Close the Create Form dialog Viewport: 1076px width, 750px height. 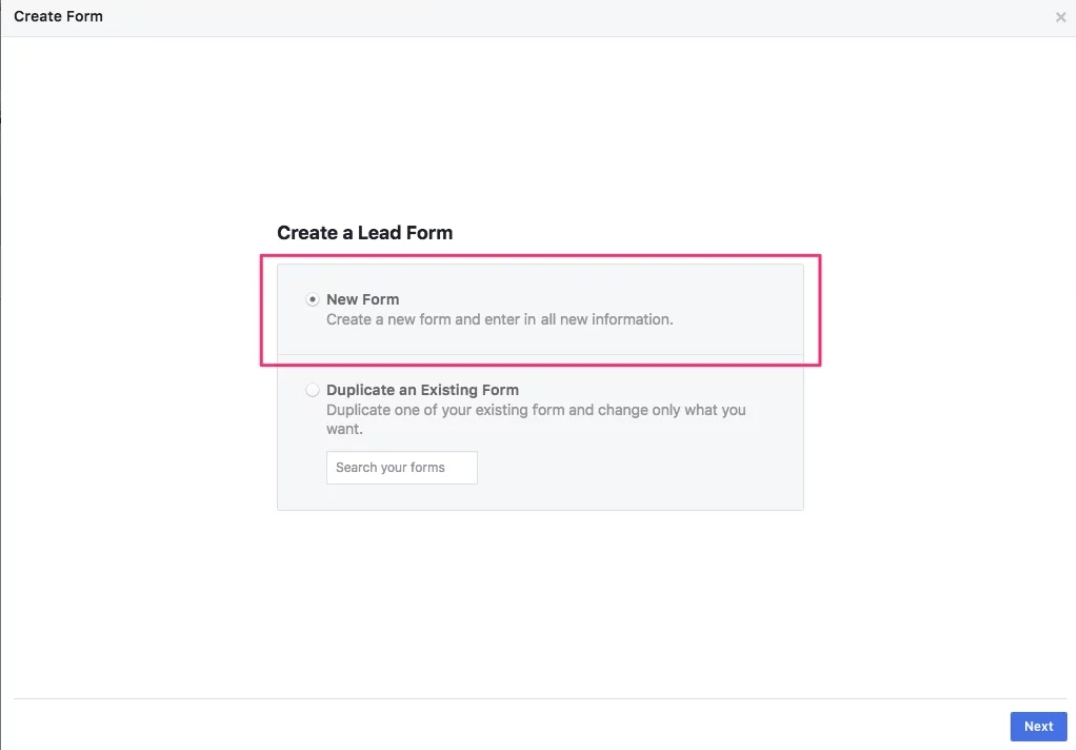tap(1060, 17)
